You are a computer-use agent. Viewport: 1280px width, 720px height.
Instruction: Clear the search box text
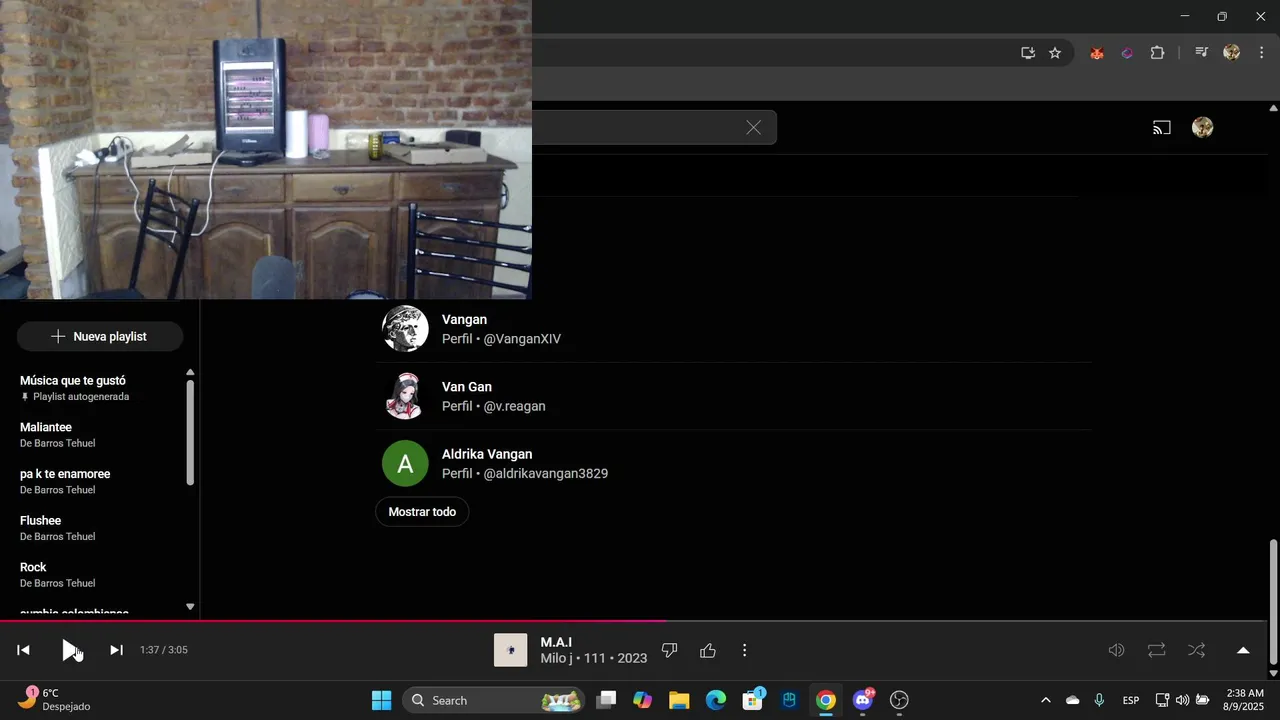[753, 127]
